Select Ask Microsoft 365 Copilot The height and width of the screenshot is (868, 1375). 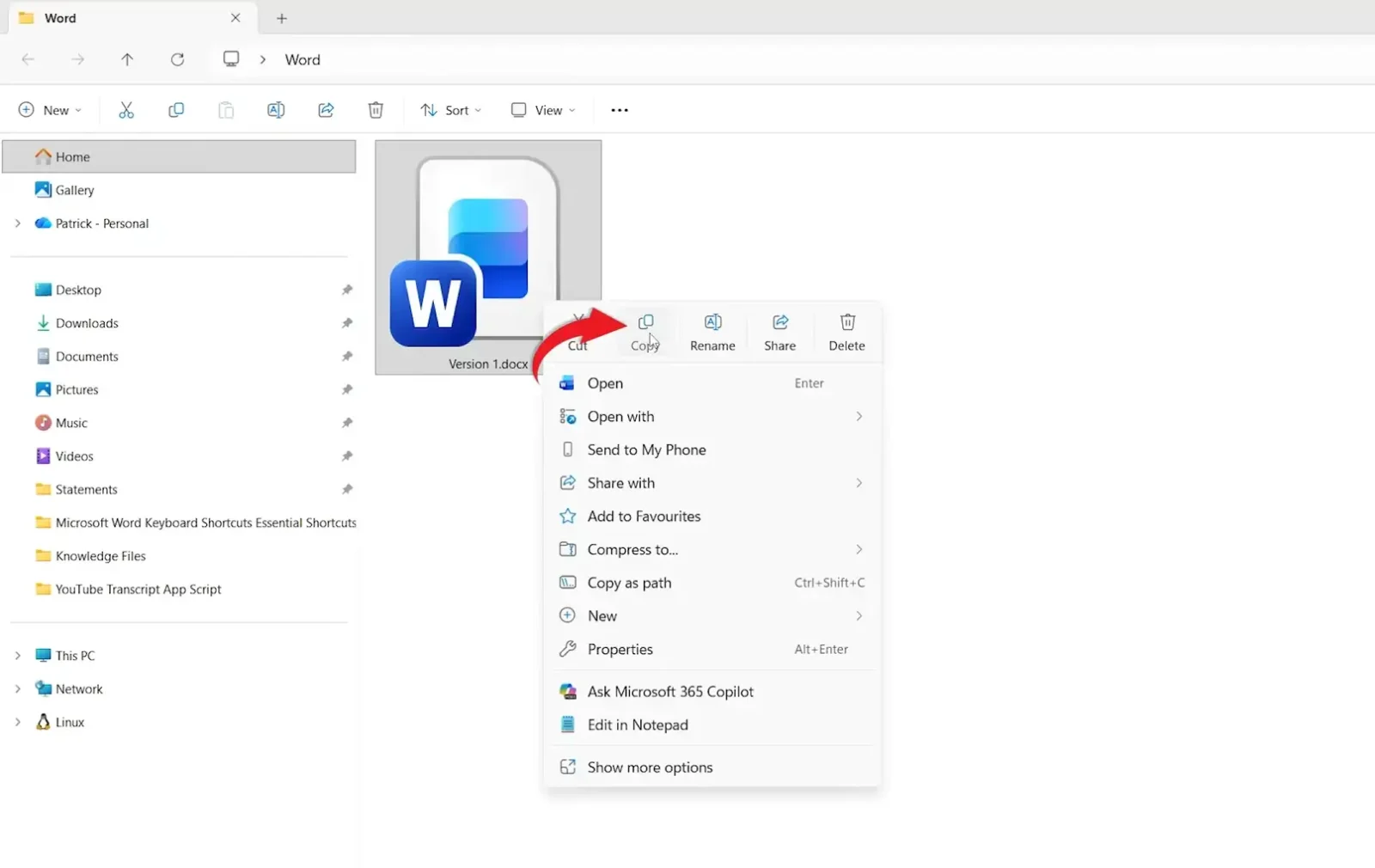point(712,692)
